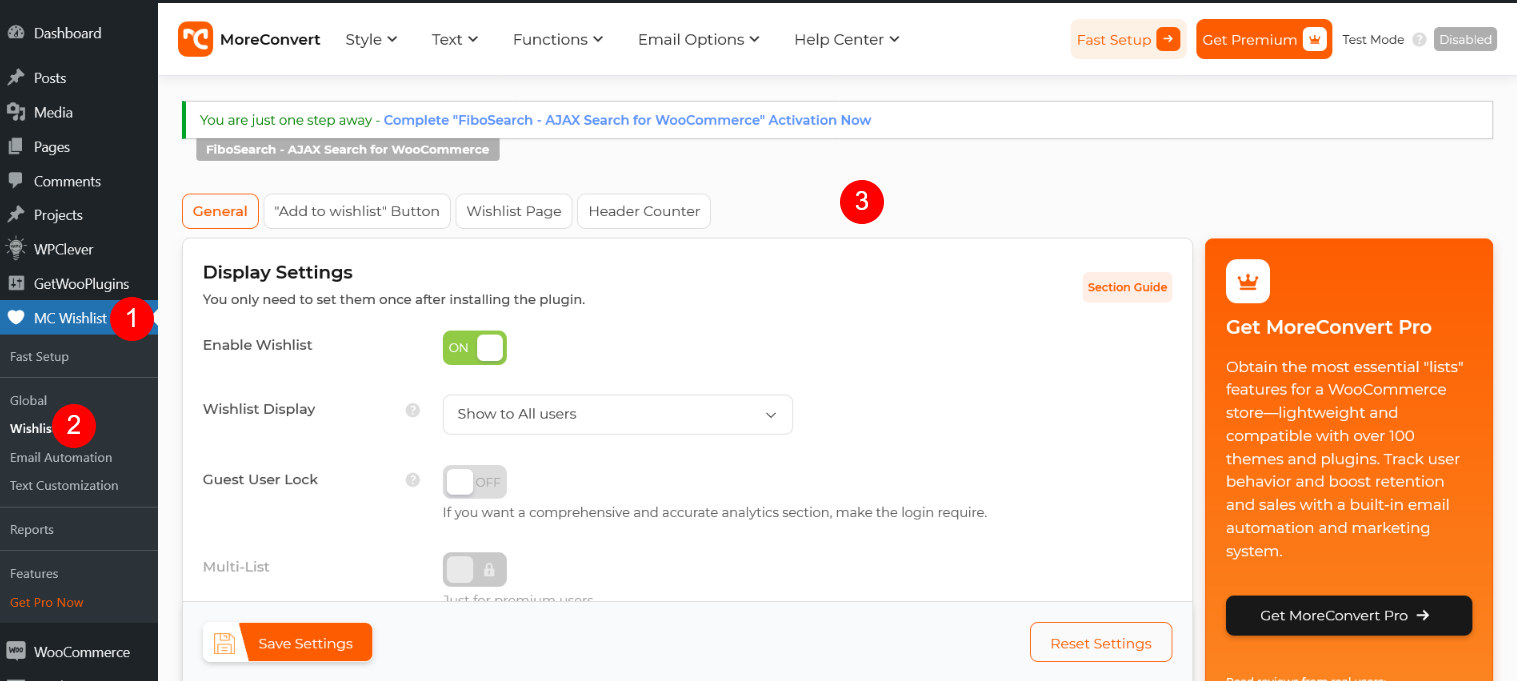1517x681 pixels.
Task: Open Global in the sidebar submenu
Action: pyautogui.click(x=28, y=400)
